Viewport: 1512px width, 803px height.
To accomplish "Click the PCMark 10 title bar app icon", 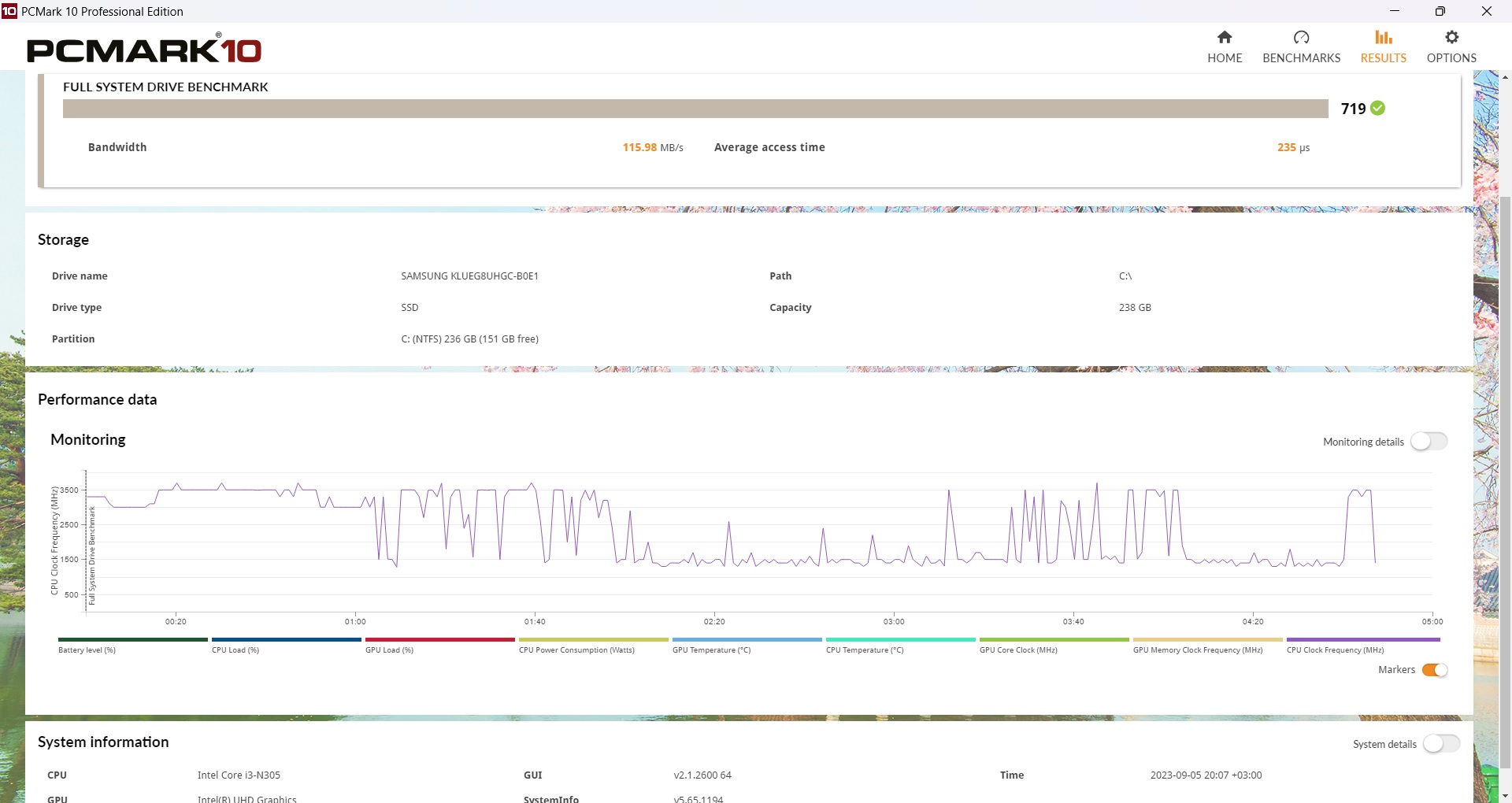I will coord(9,11).
